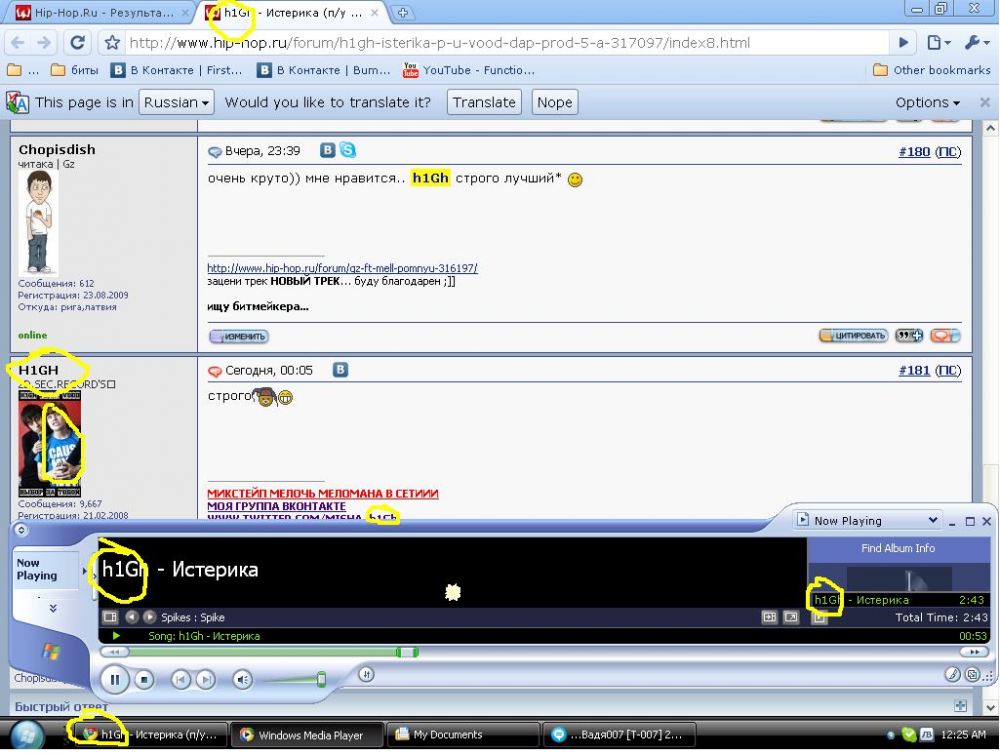Screen dimensions: 1000x755
Task: Open the Chrome wrench settings menu
Action: point(976,43)
